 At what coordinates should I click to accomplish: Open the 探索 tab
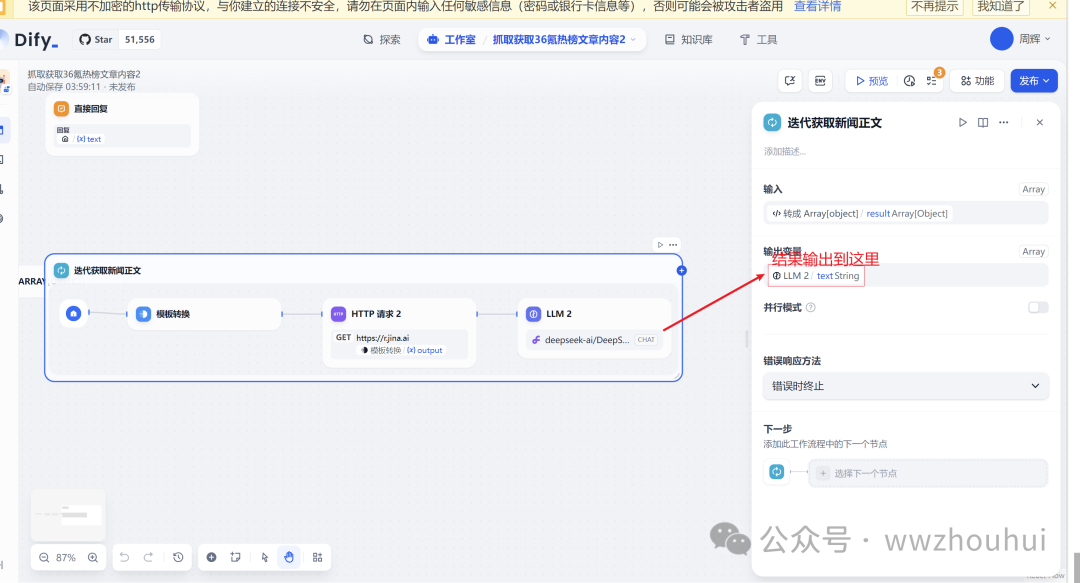point(382,40)
